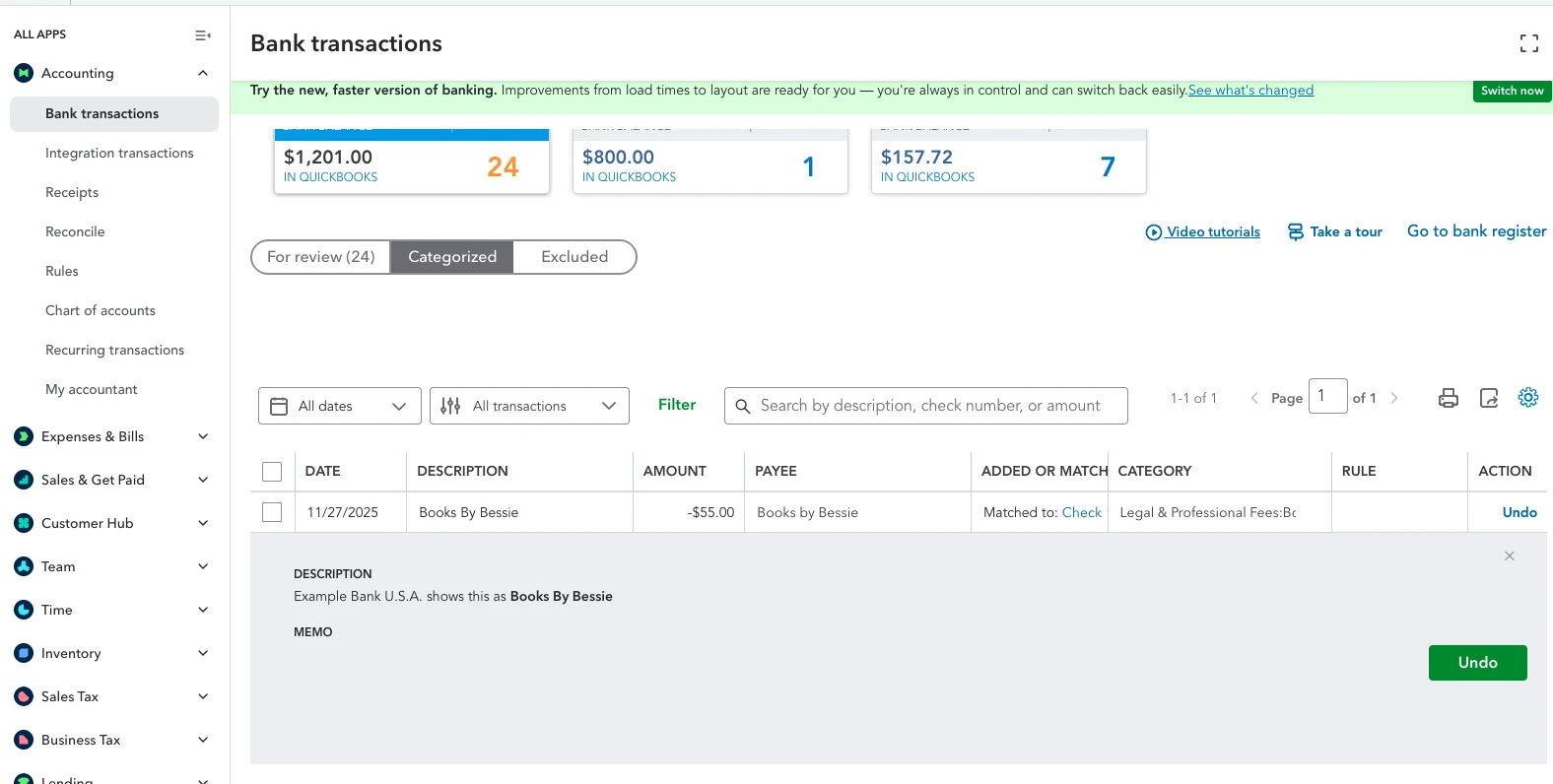Viewport: 1553px width, 784px height.
Task: Go to the previous page arrow
Action: pyautogui.click(x=1254, y=398)
